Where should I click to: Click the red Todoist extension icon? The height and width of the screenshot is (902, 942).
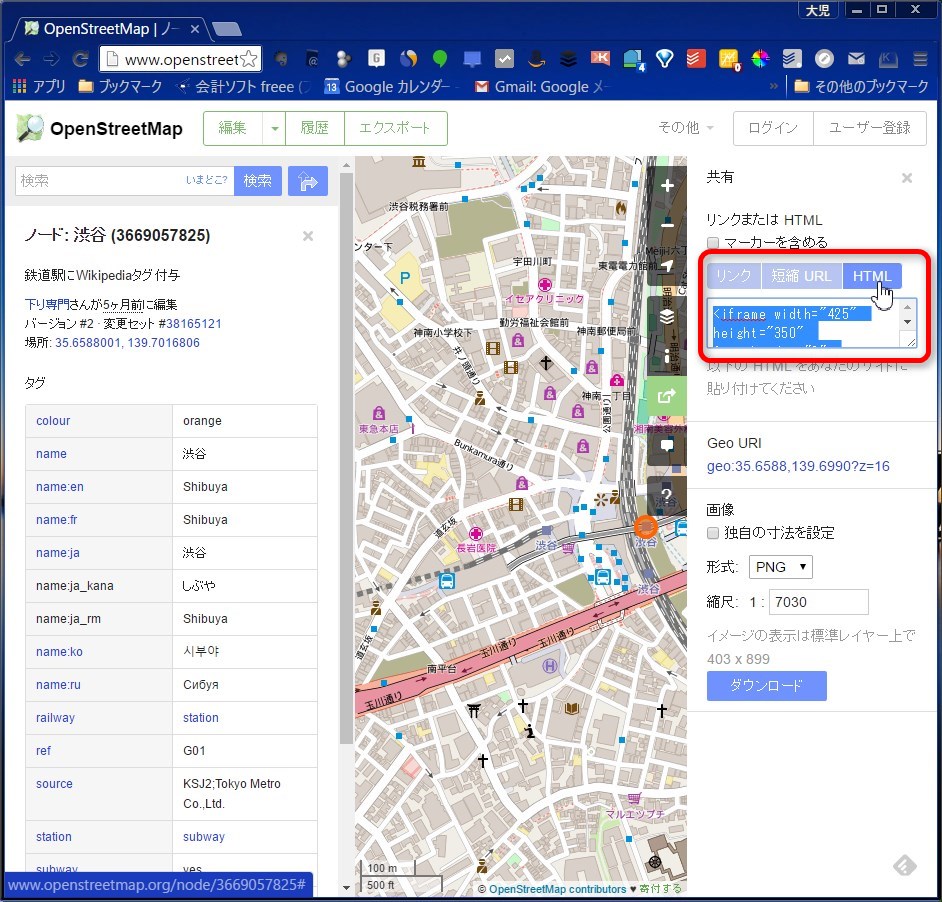coord(696,59)
